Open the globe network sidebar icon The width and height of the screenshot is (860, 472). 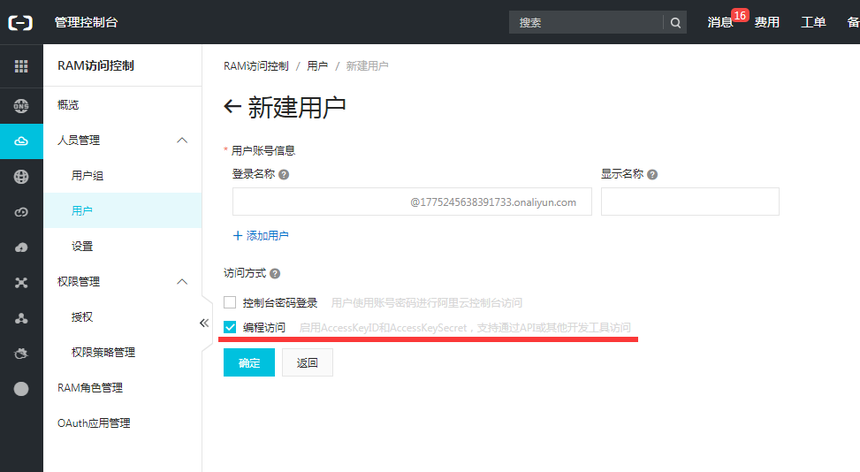coord(21,177)
